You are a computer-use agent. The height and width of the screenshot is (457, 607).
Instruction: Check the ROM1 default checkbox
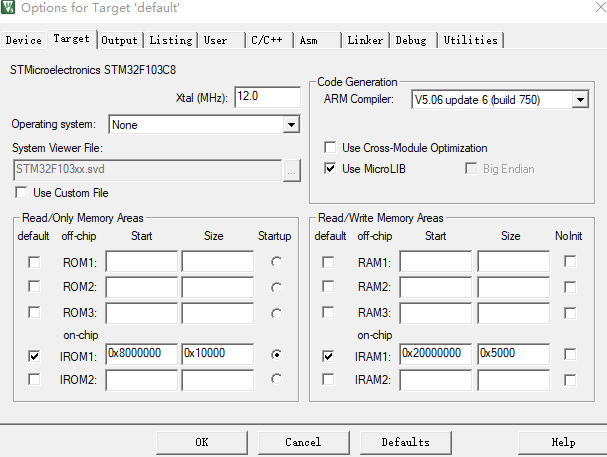click(x=34, y=262)
